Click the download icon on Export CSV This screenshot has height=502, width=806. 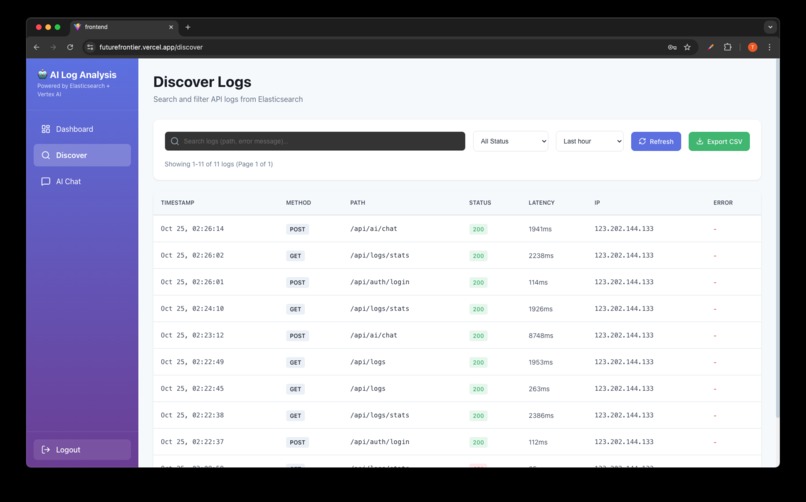(x=700, y=141)
